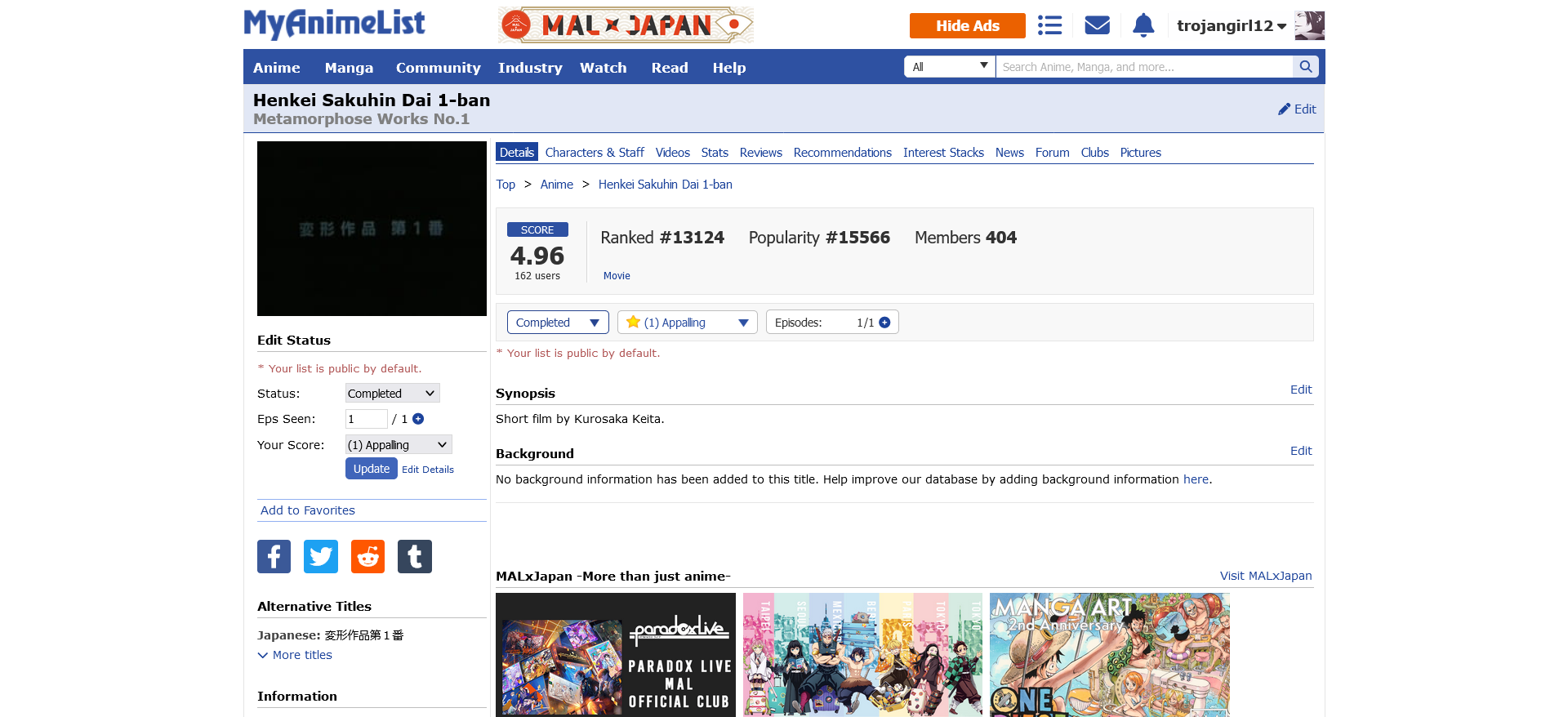Open messages envelope icon
The width and height of the screenshot is (1568, 717).
pos(1097,25)
